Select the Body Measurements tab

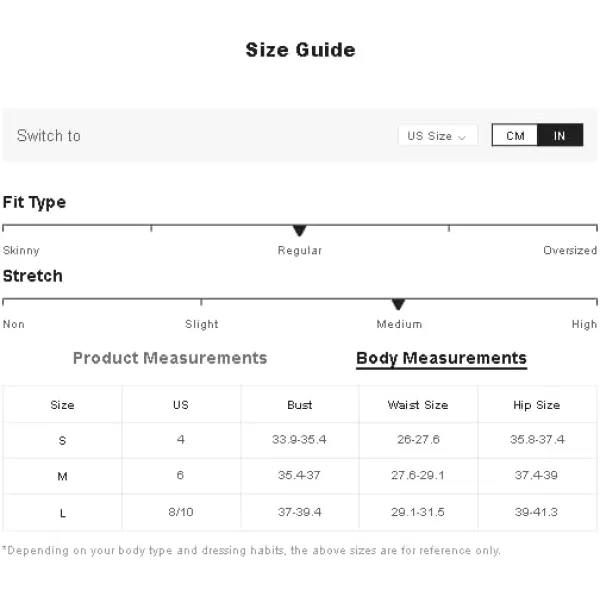(441, 359)
